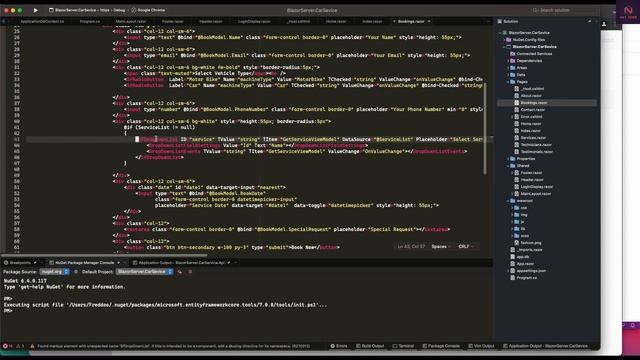Open ApplicationDbContext.cs editor tab
640x360 pixels.
(42, 21)
